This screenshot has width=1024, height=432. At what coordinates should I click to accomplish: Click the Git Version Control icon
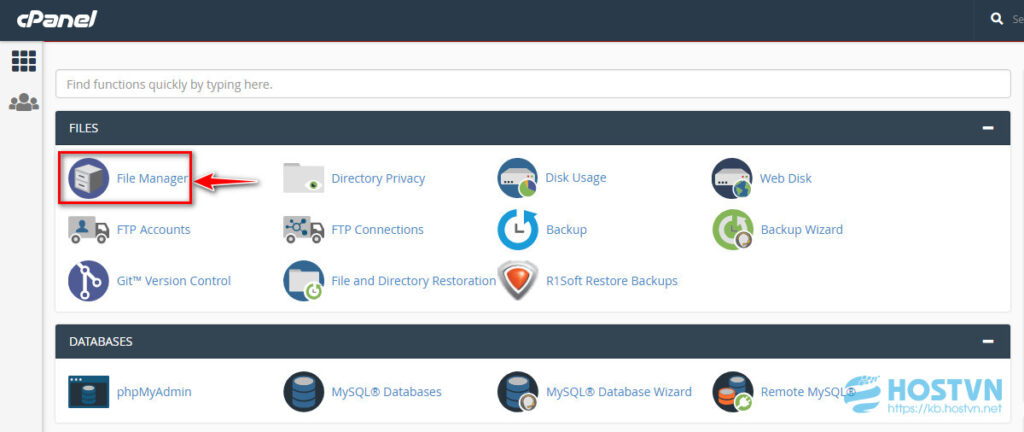coord(88,281)
